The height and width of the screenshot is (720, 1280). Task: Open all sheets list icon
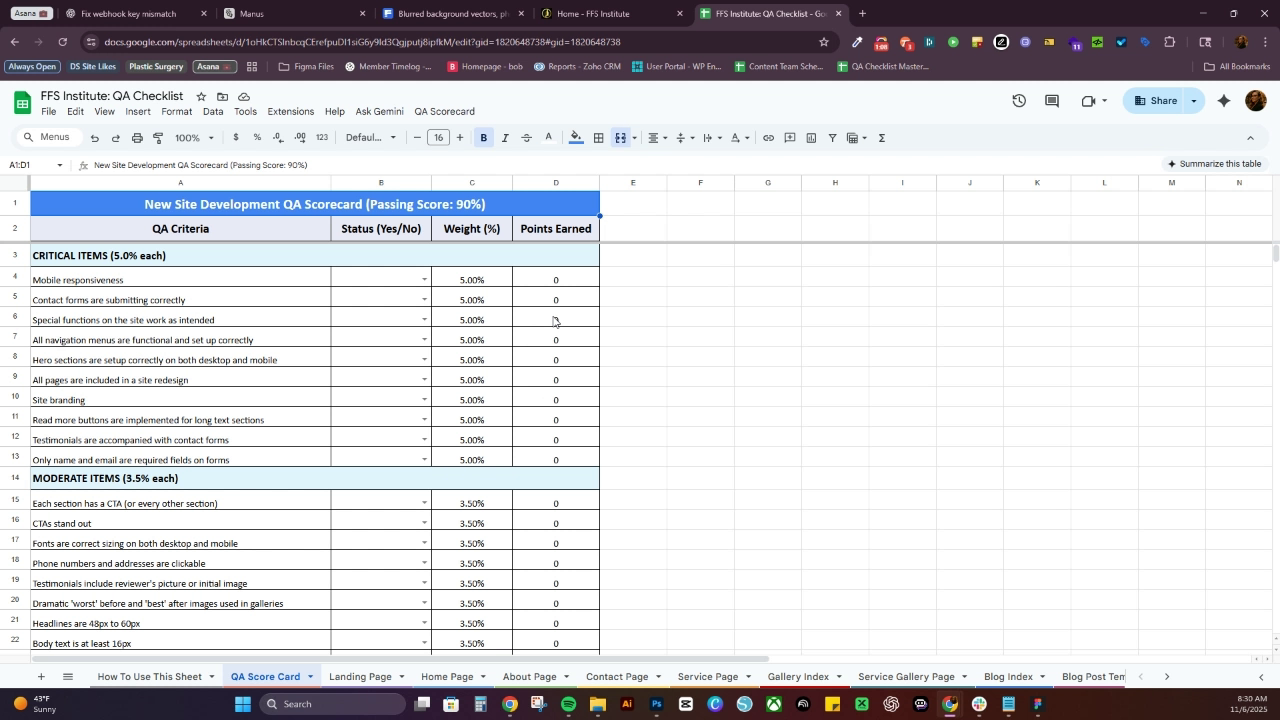pyautogui.click(x=68, y=677)
